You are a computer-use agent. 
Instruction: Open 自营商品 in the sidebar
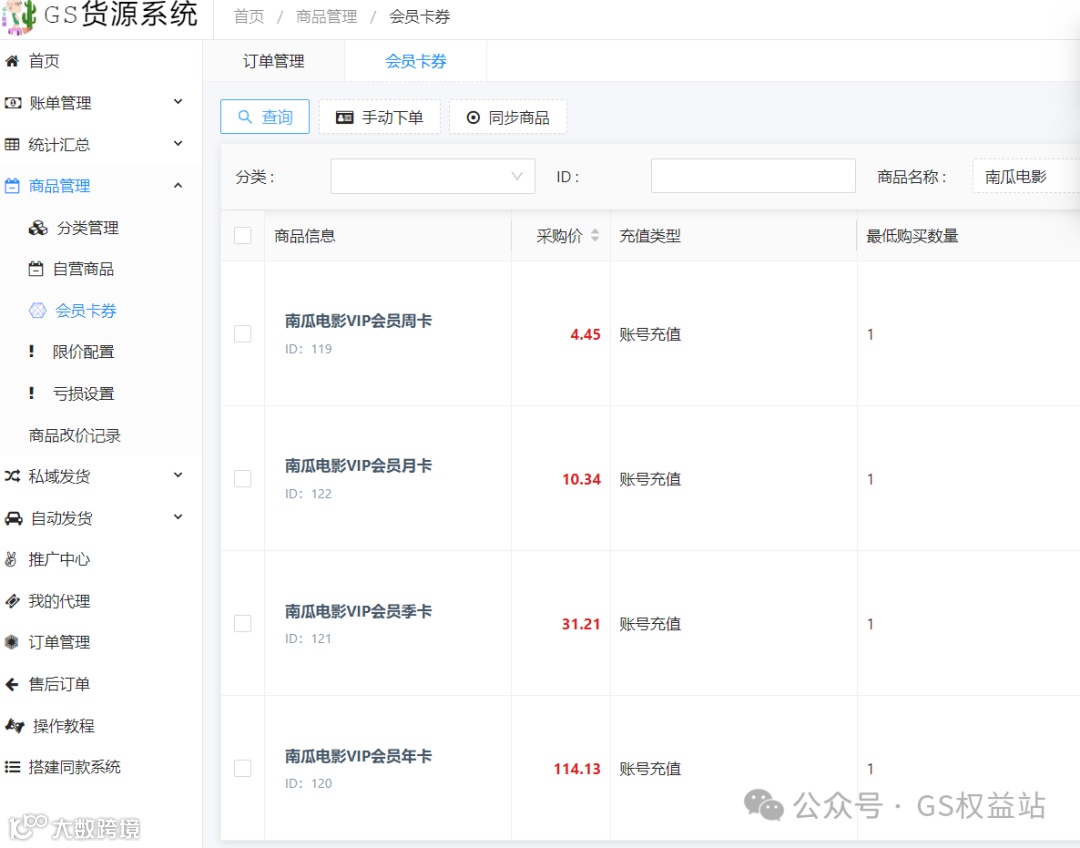pos(83,269)
